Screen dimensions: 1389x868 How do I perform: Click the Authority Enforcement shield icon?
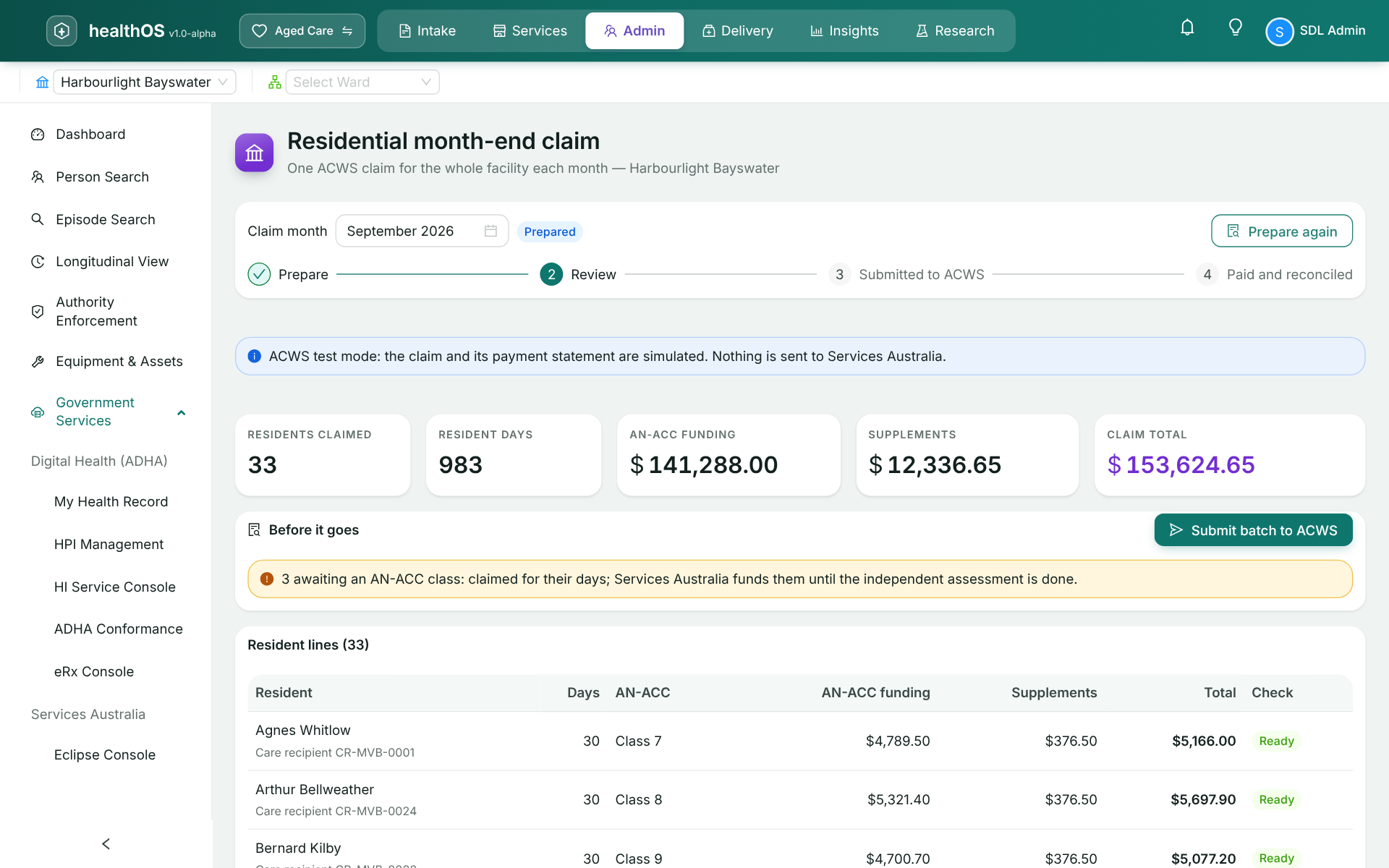[38, 311]
